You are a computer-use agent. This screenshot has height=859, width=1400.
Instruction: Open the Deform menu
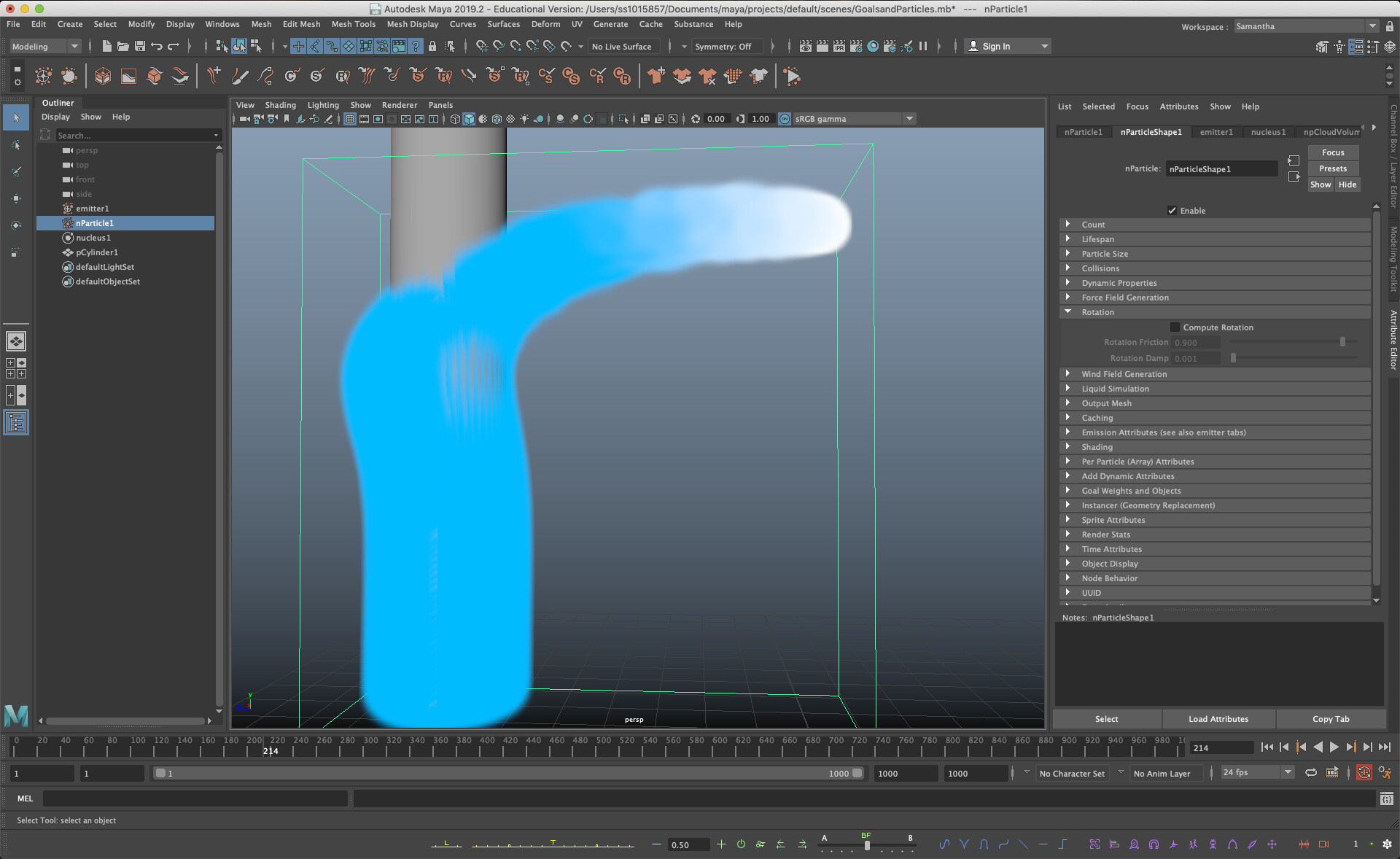pyautogui.click(x=545, y=24)
